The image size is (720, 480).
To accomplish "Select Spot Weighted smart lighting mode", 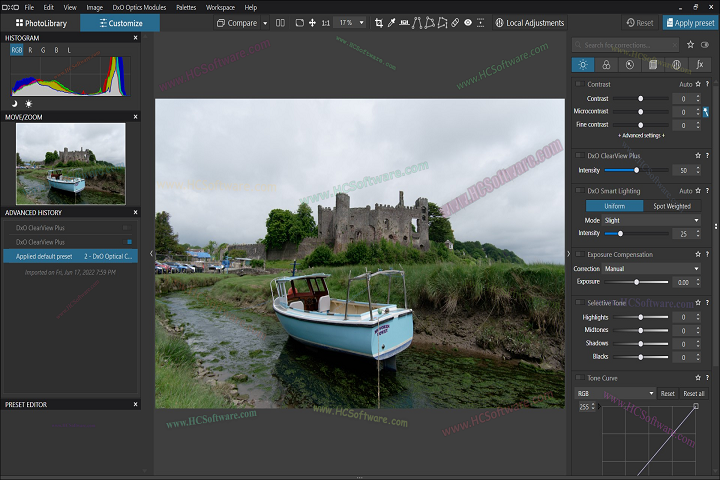I will coord(672,206).
